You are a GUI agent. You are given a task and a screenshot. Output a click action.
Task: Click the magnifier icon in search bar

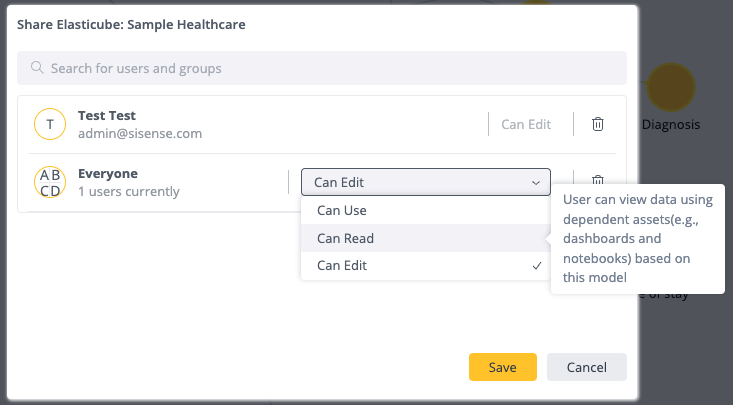(37, 68)
